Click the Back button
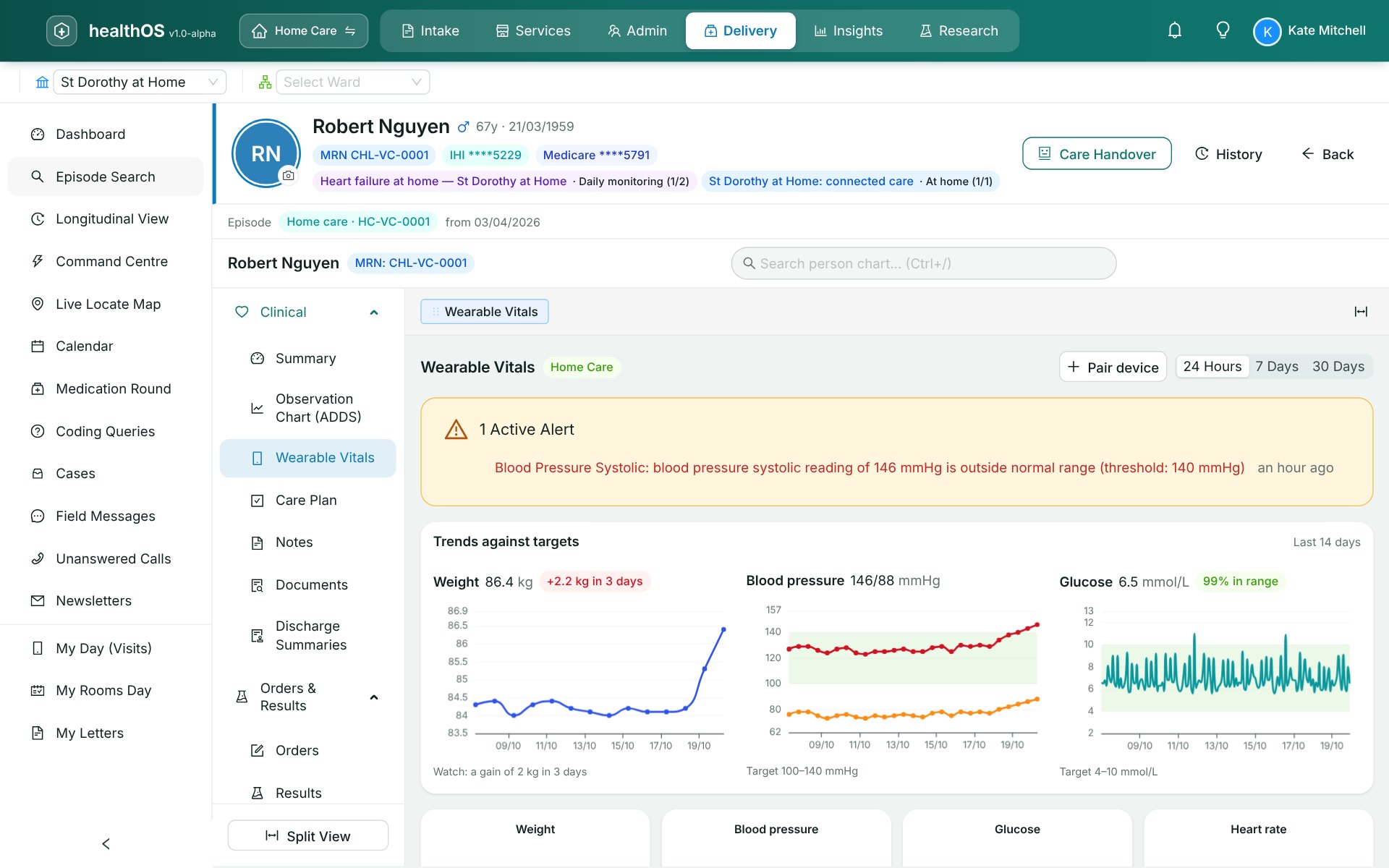1389x868 pixels. click(x=1328, y=154)
